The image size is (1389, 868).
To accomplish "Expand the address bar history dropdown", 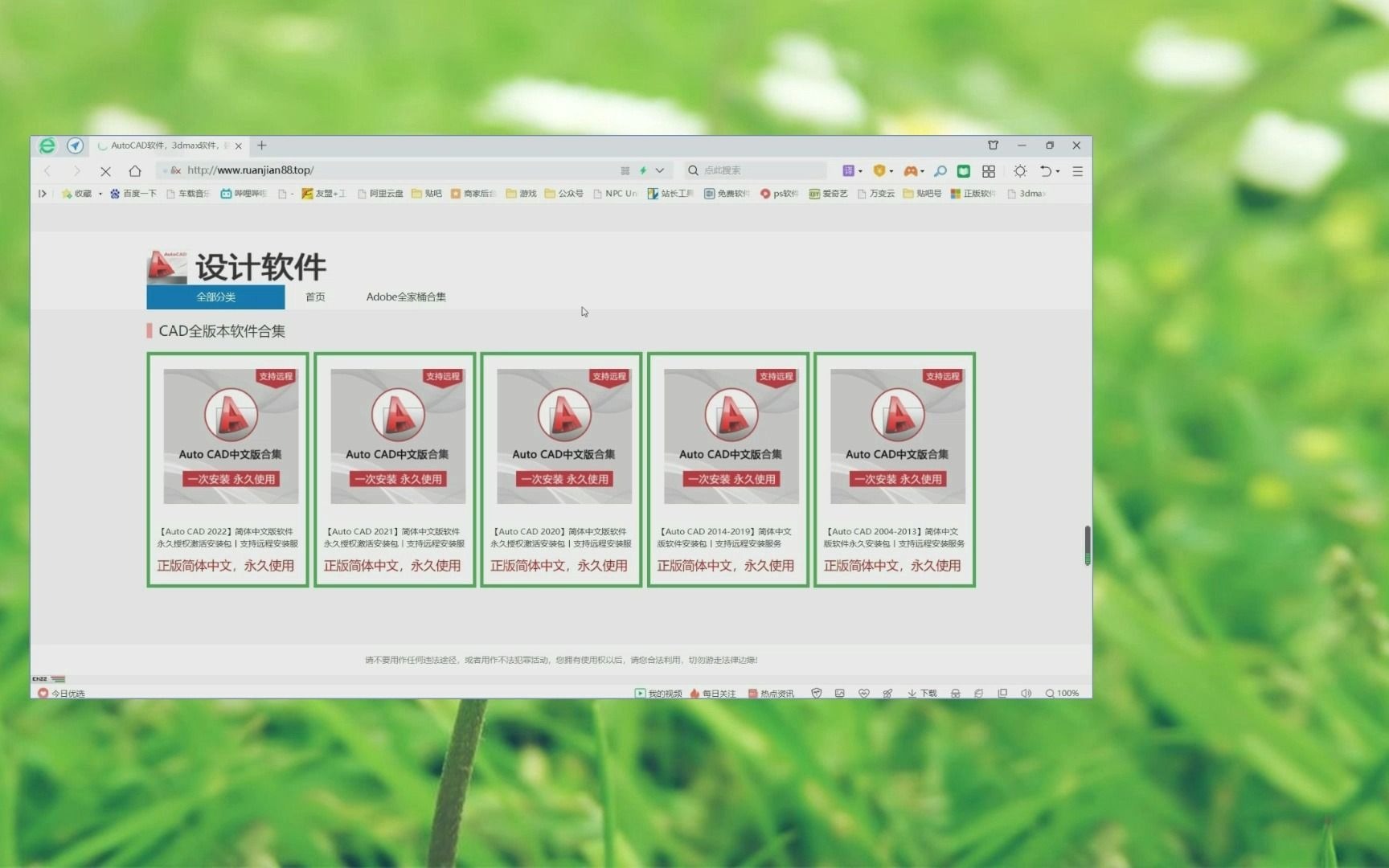I will 660,170.
